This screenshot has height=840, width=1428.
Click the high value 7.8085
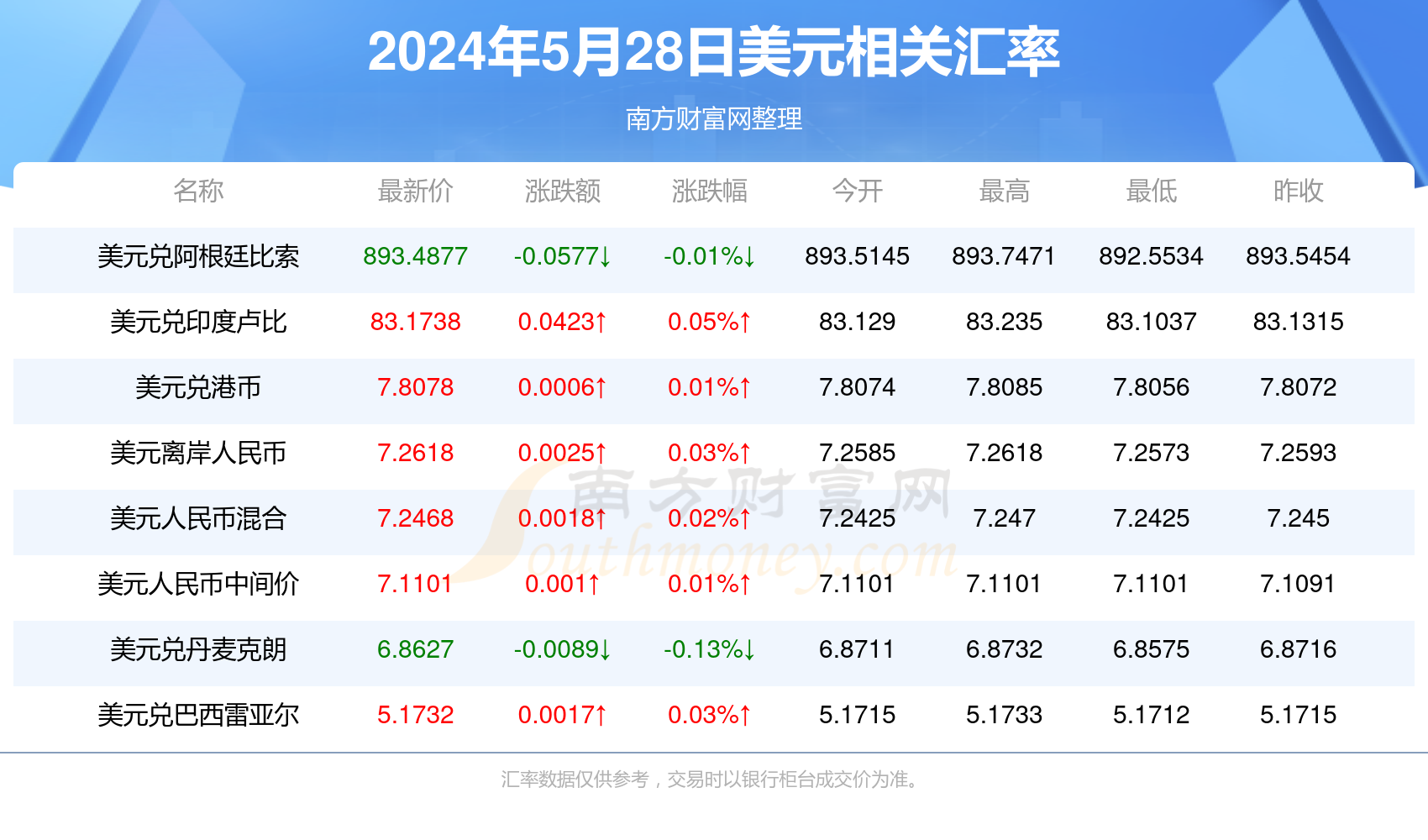pos(1004,387)
